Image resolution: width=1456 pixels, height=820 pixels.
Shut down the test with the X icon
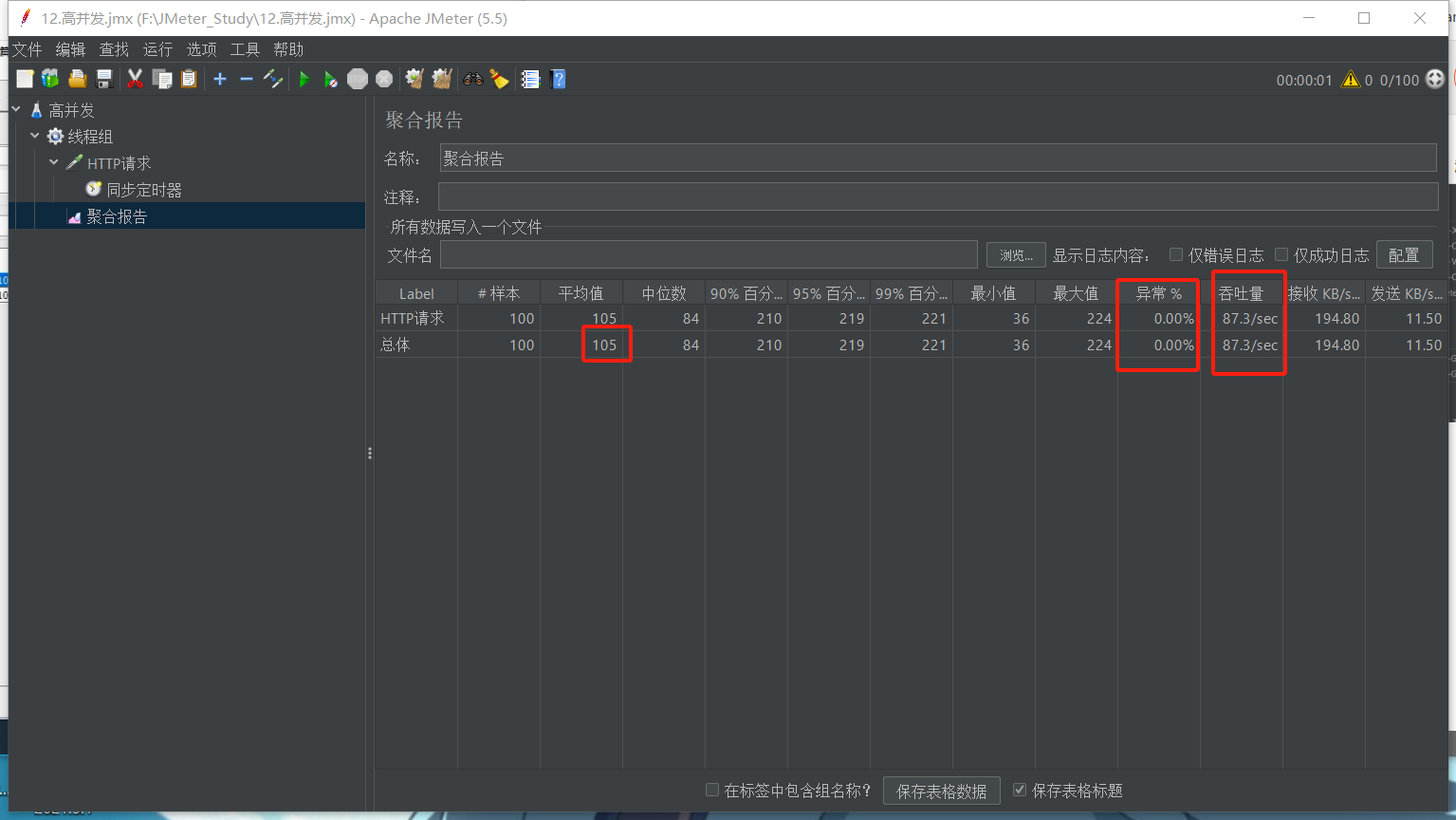pos(384,79)
